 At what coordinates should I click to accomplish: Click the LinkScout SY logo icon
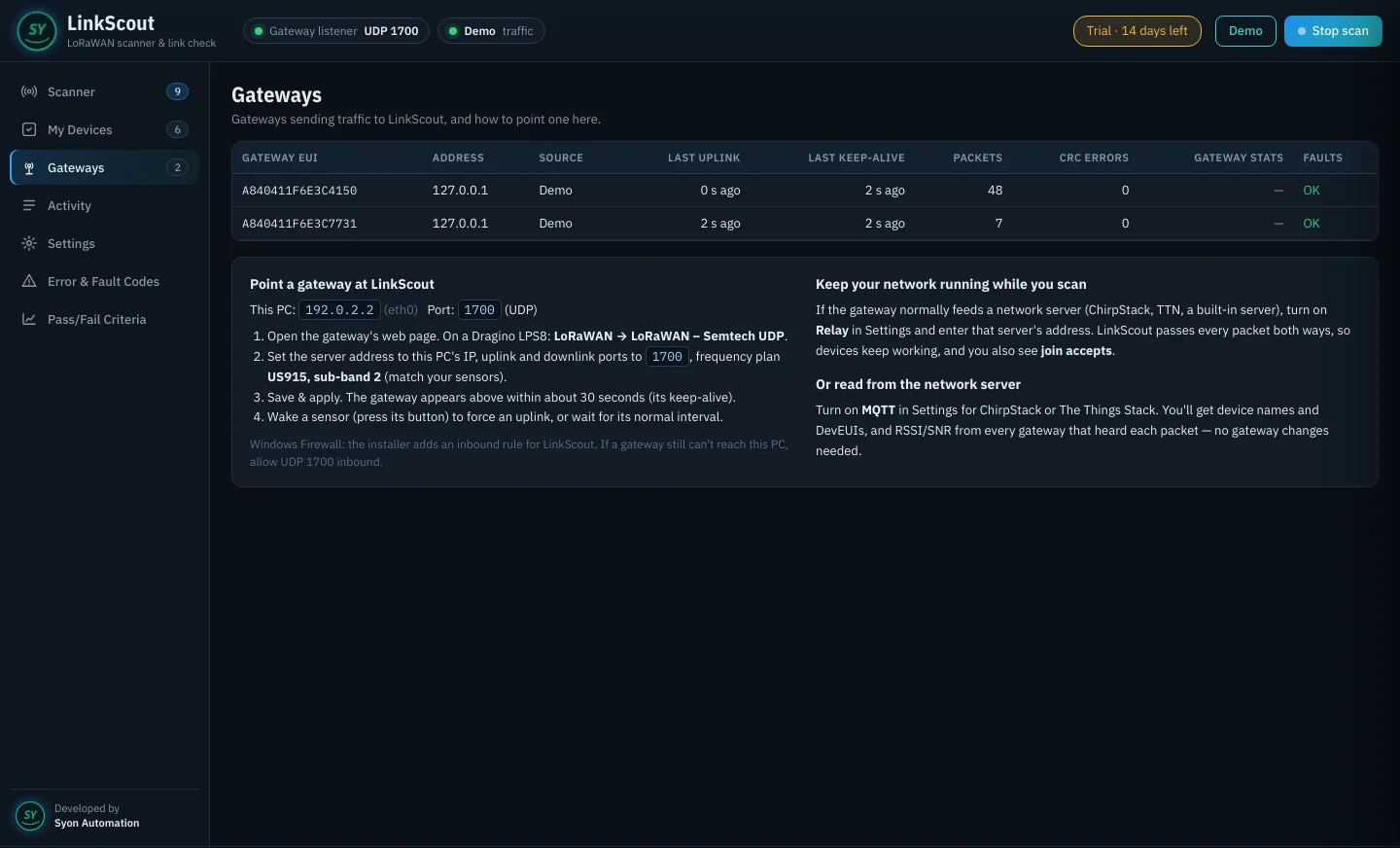click(37, 31)
